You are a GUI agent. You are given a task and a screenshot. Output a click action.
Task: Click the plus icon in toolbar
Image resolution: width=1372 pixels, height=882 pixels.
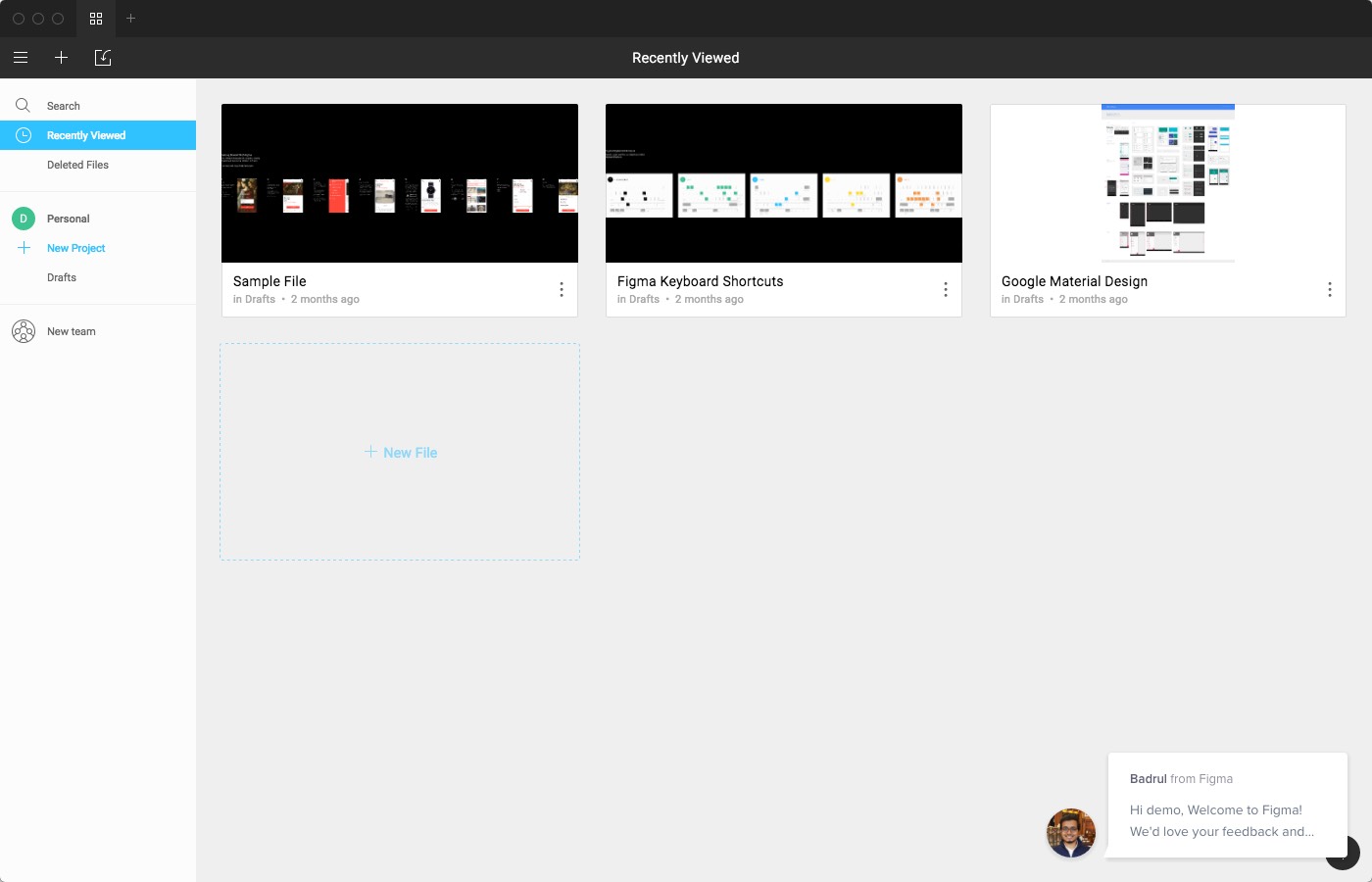(61, 58)
